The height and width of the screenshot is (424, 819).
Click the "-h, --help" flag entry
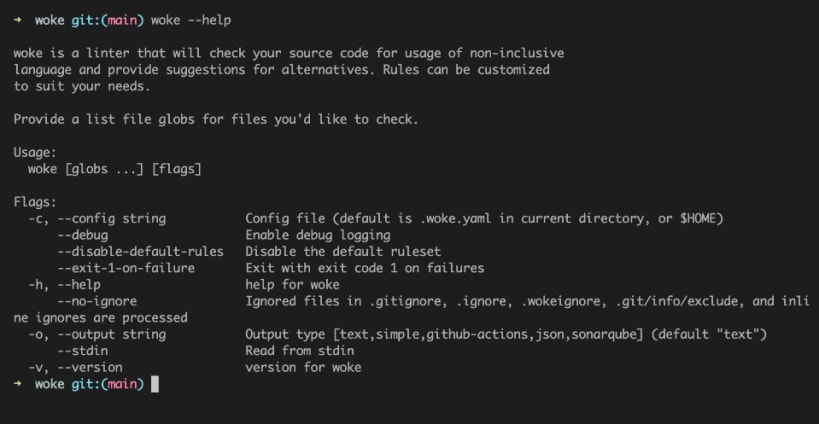click(64, 285)
